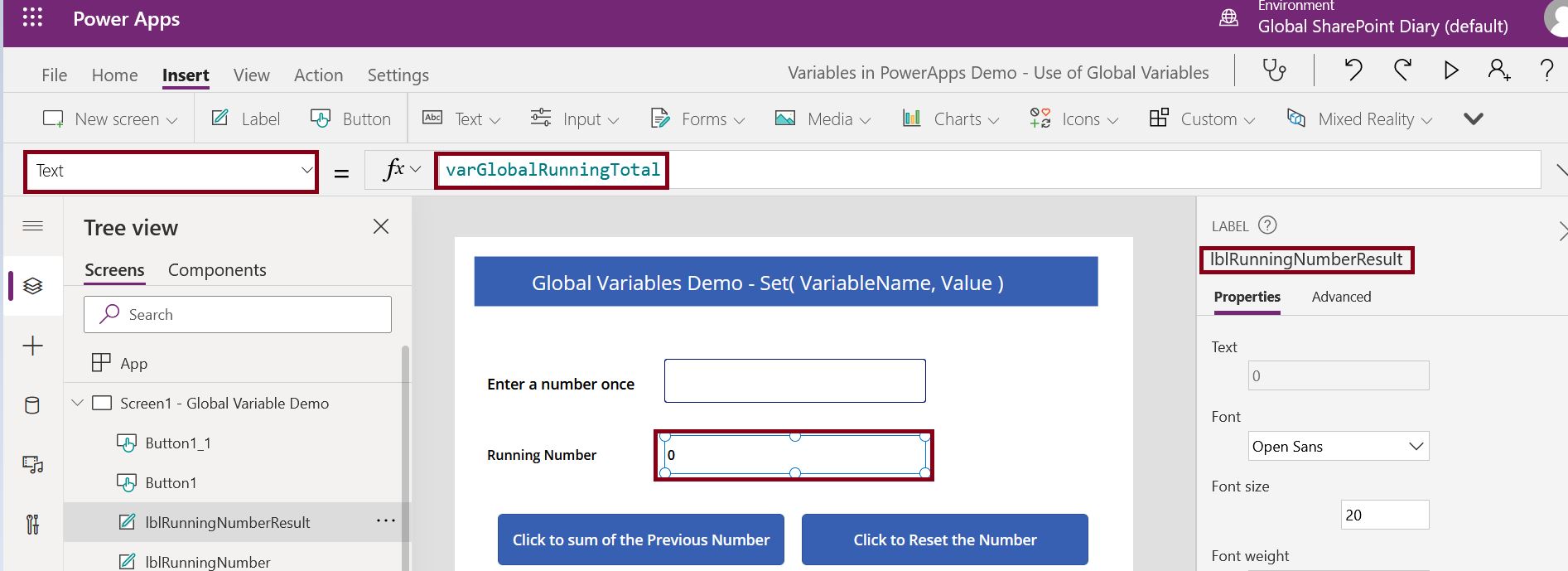Viewport: 1568px width, 571px height.
Task: Close the Tree view panel
Action: [x=381, y=226]
